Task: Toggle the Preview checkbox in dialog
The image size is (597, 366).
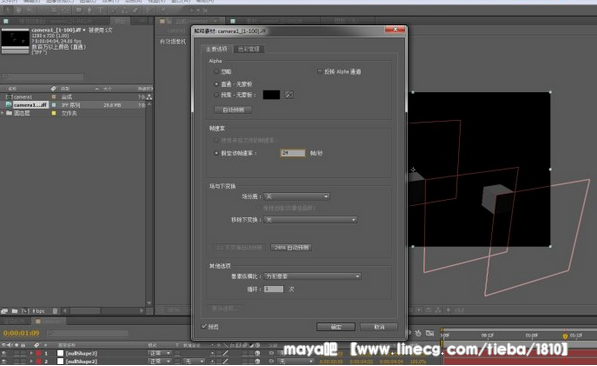Action: [204, 326]
